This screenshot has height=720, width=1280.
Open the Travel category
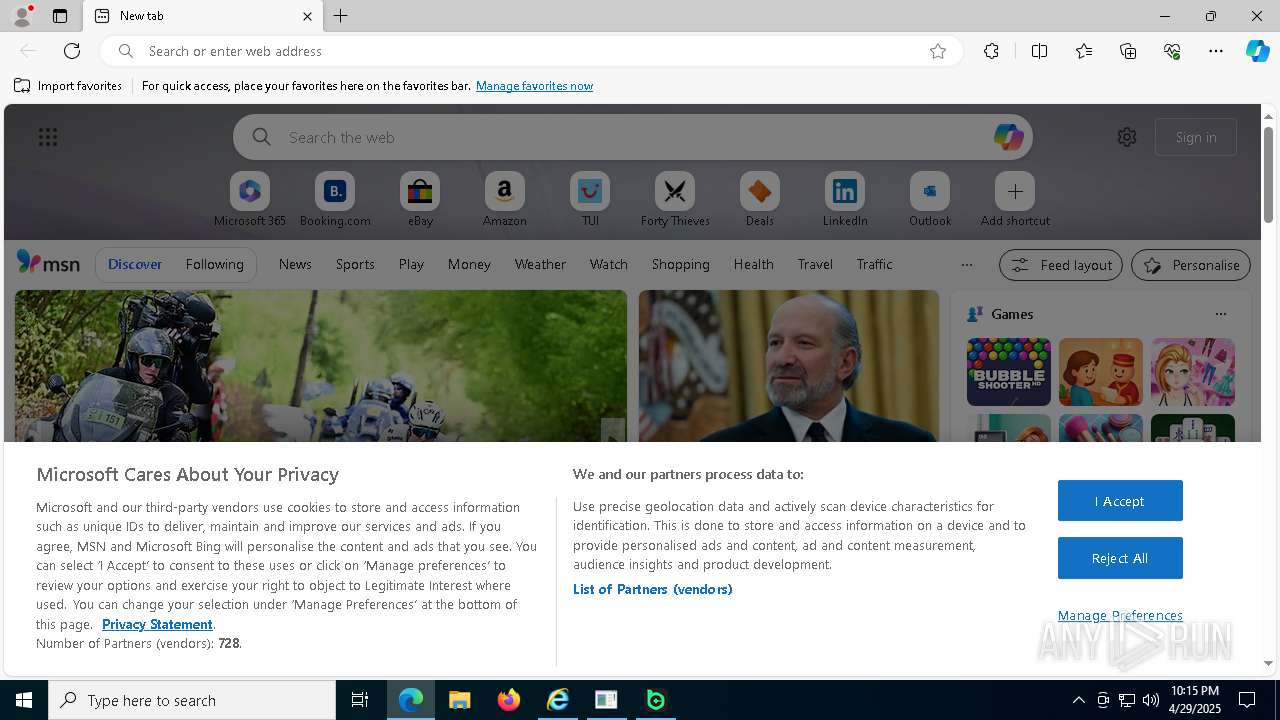[x=815, y=264]
